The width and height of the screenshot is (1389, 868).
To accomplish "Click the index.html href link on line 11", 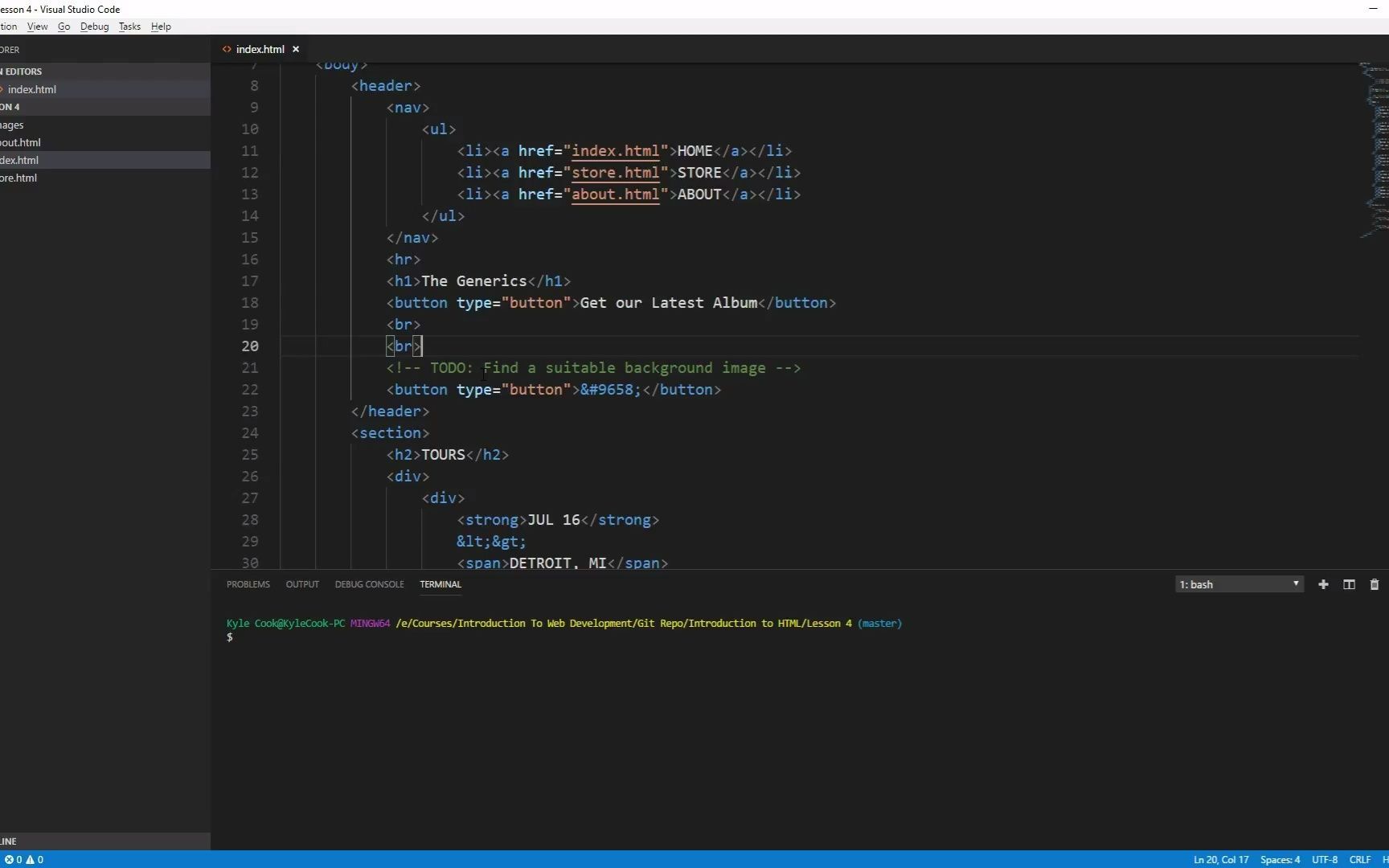I will [615, 151].
